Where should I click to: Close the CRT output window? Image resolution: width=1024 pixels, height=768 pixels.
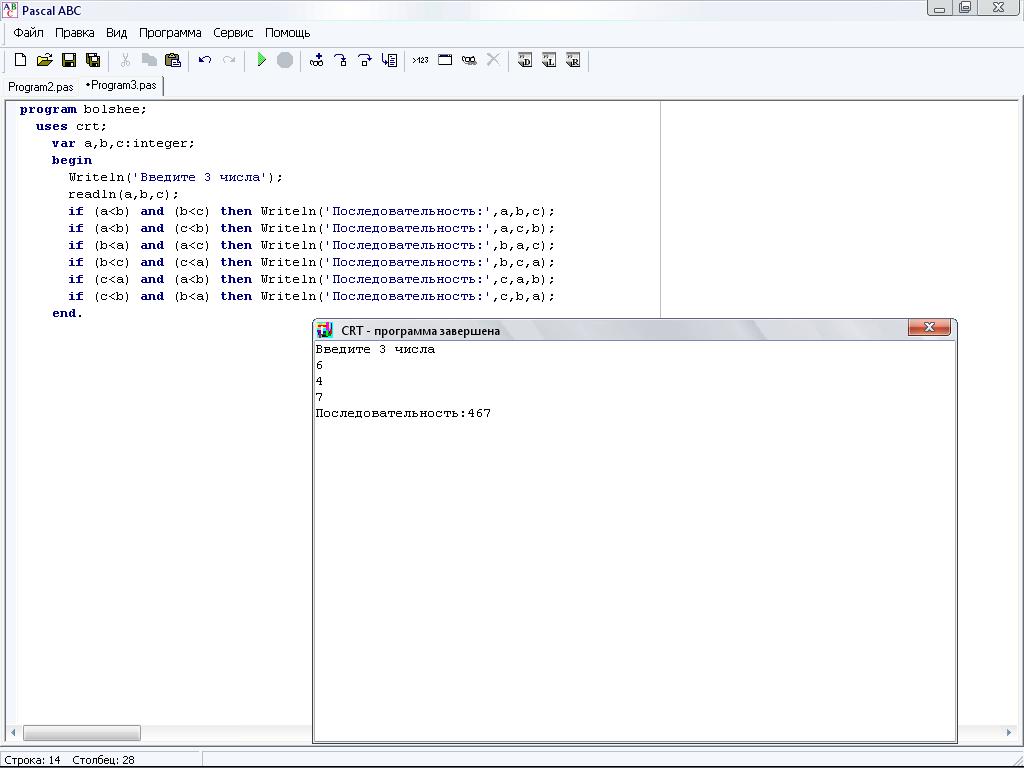click(x=929, y=328)
